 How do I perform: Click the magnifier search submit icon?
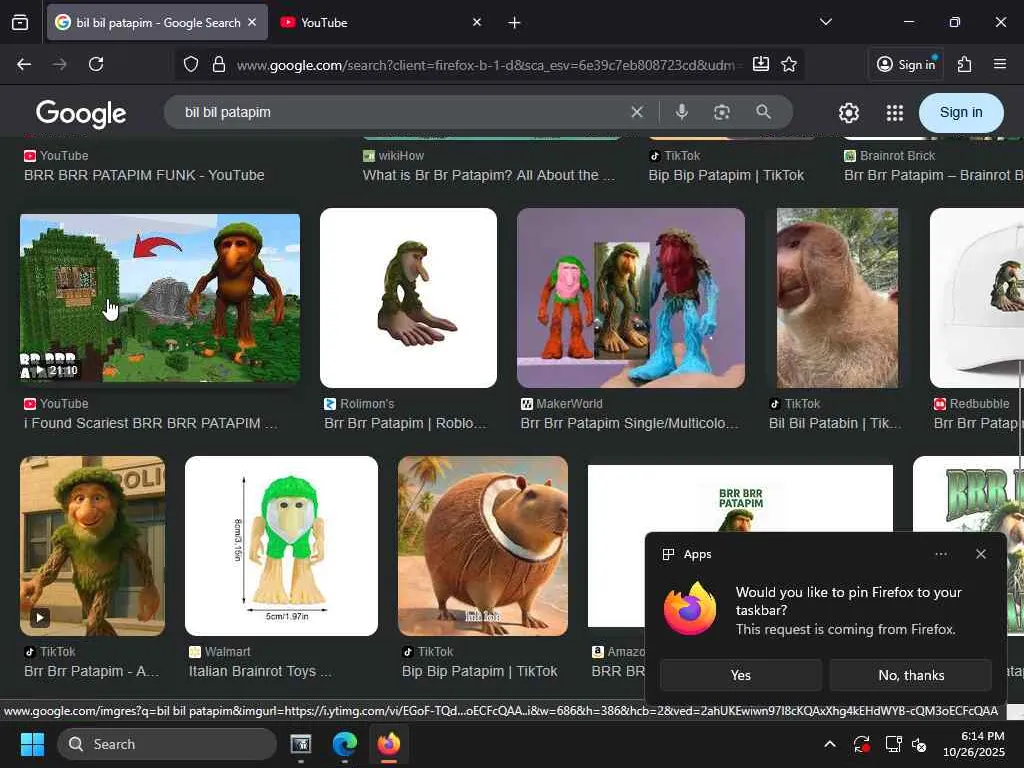coord(763,112)
